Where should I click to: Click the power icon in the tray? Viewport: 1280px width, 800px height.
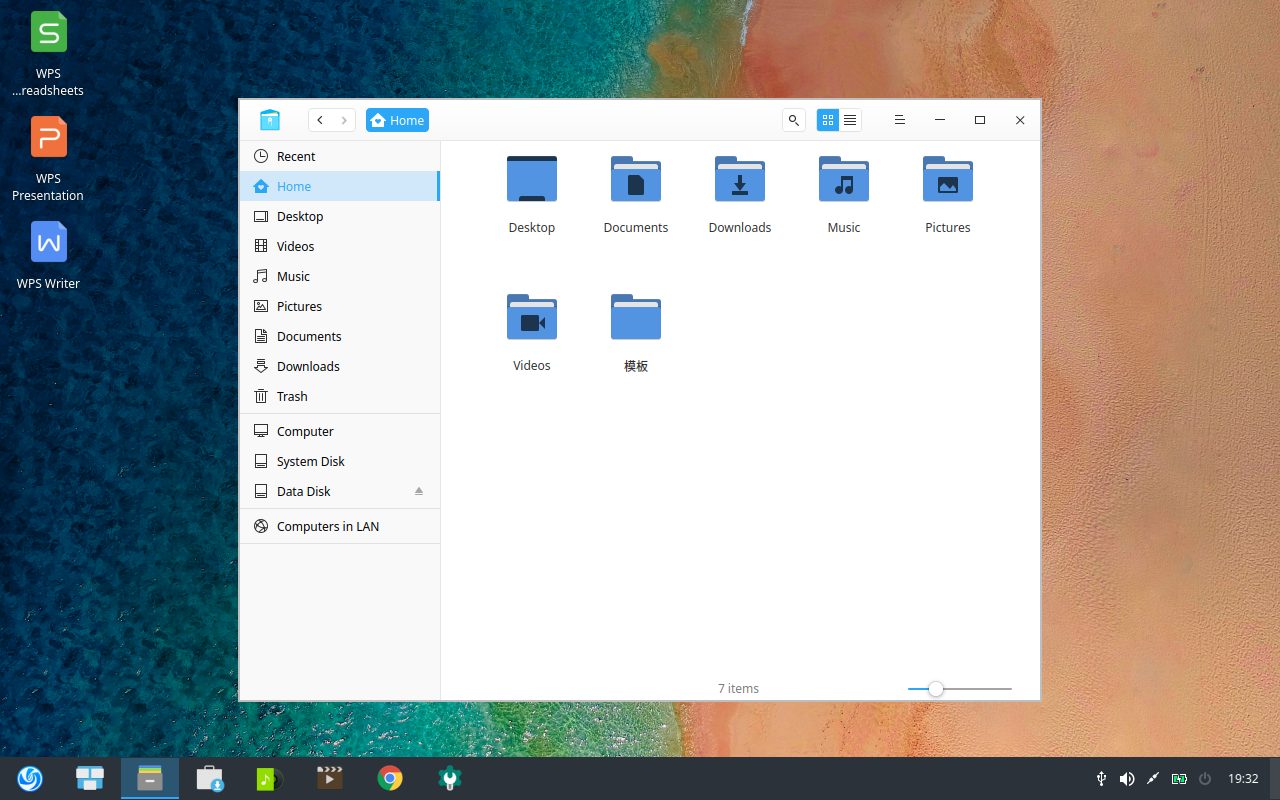(x=1204, y=778)
